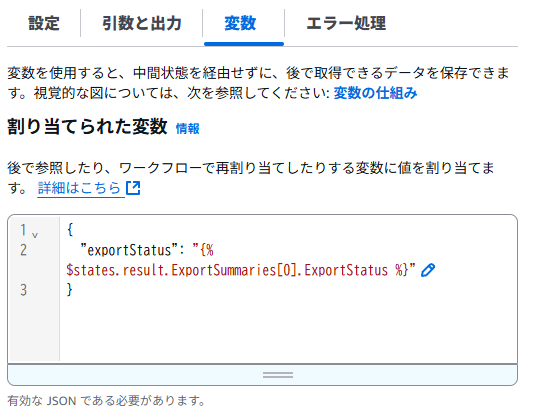Click the $states.result.ExportSummaries[0].ExportStatus expression

pyautogui.click(x=227, y=270)
